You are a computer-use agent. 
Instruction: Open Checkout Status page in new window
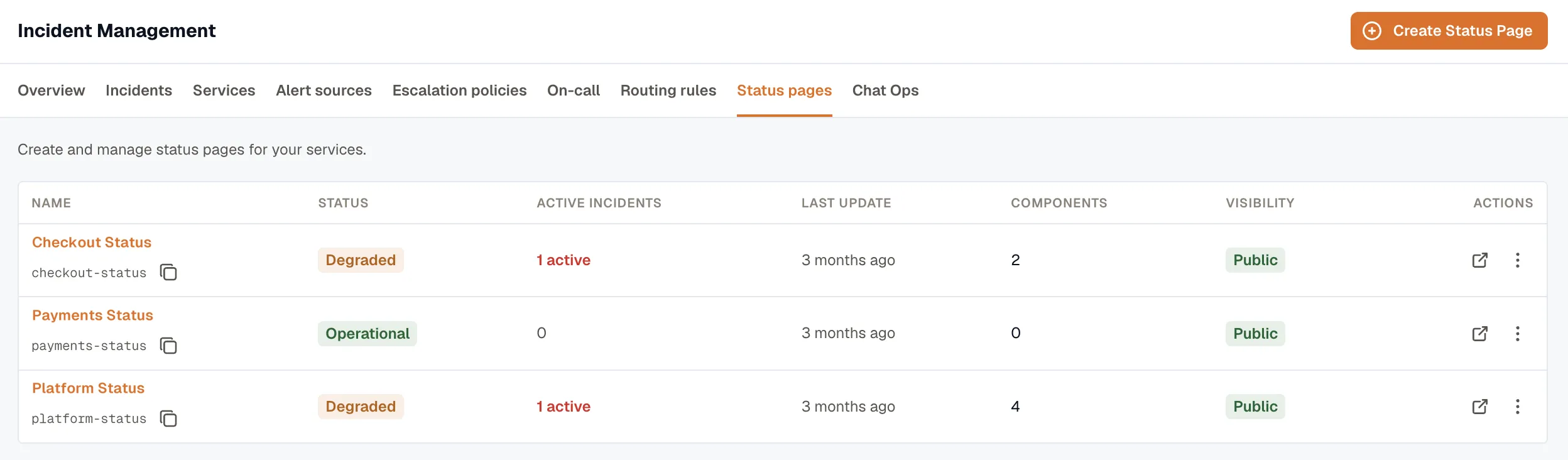tap(1480, 260)
